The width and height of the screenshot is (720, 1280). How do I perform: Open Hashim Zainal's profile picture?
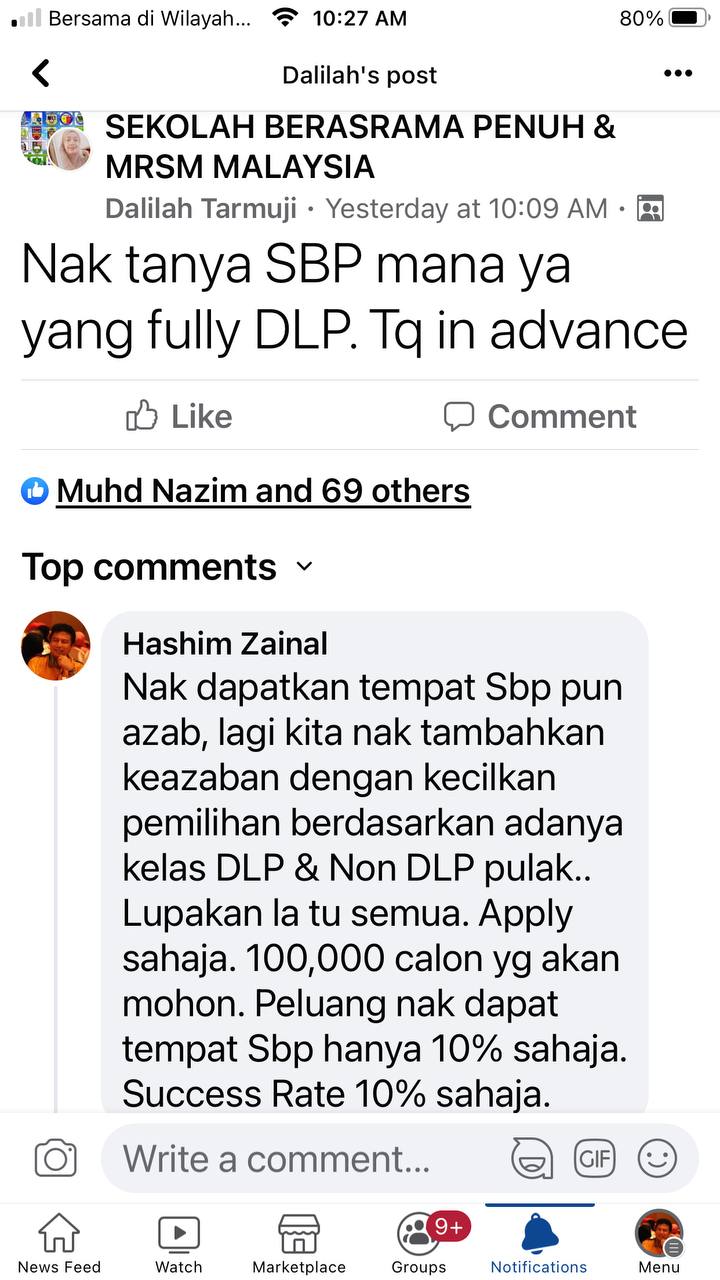tap(56, 645)
